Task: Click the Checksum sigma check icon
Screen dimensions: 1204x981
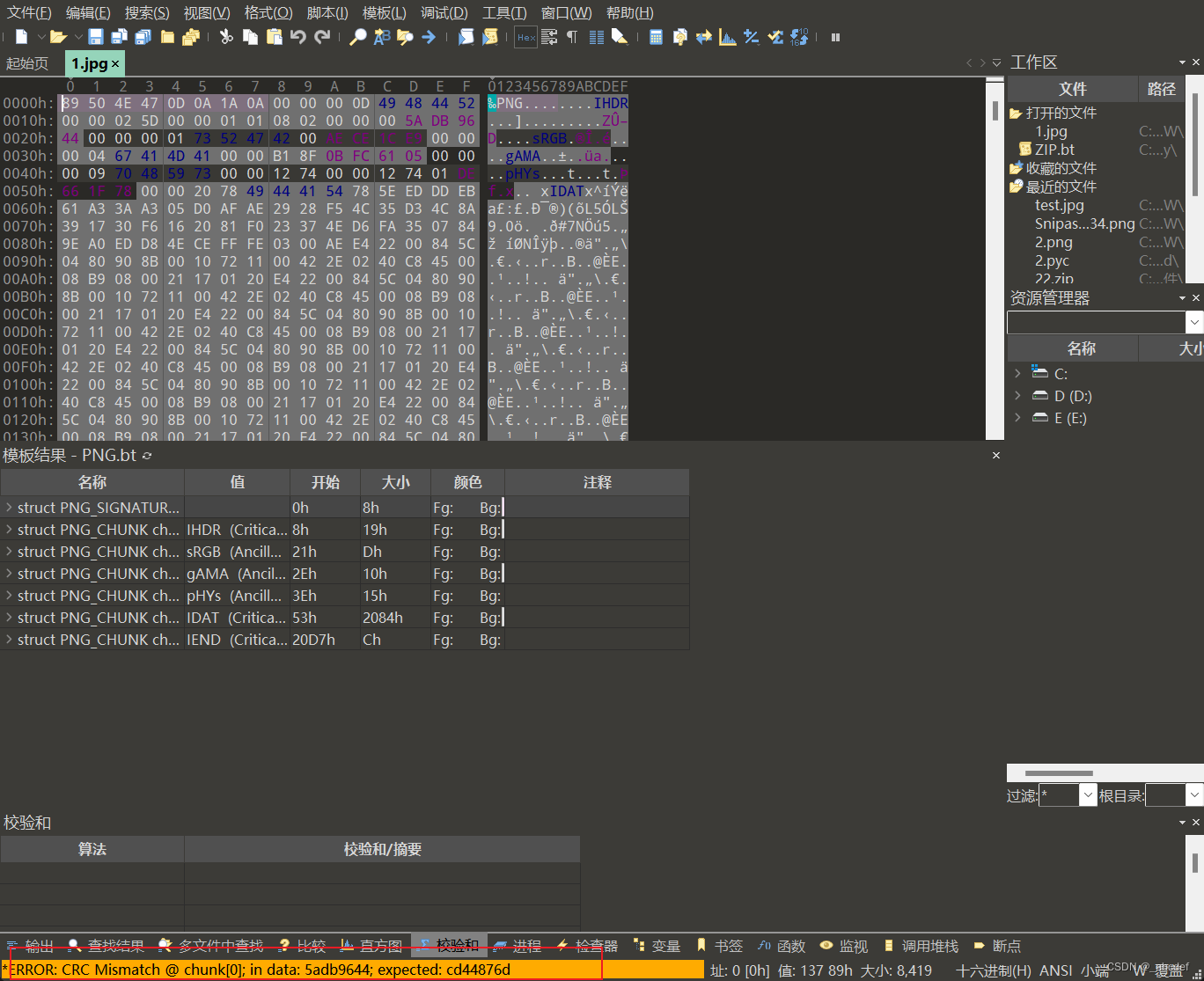Action: click(x=775, y=37)
